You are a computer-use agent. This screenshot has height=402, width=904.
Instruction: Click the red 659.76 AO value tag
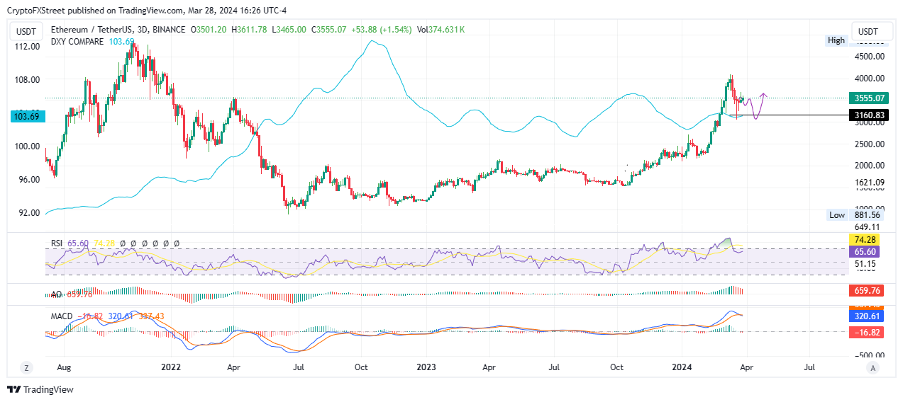click(865, 291)
